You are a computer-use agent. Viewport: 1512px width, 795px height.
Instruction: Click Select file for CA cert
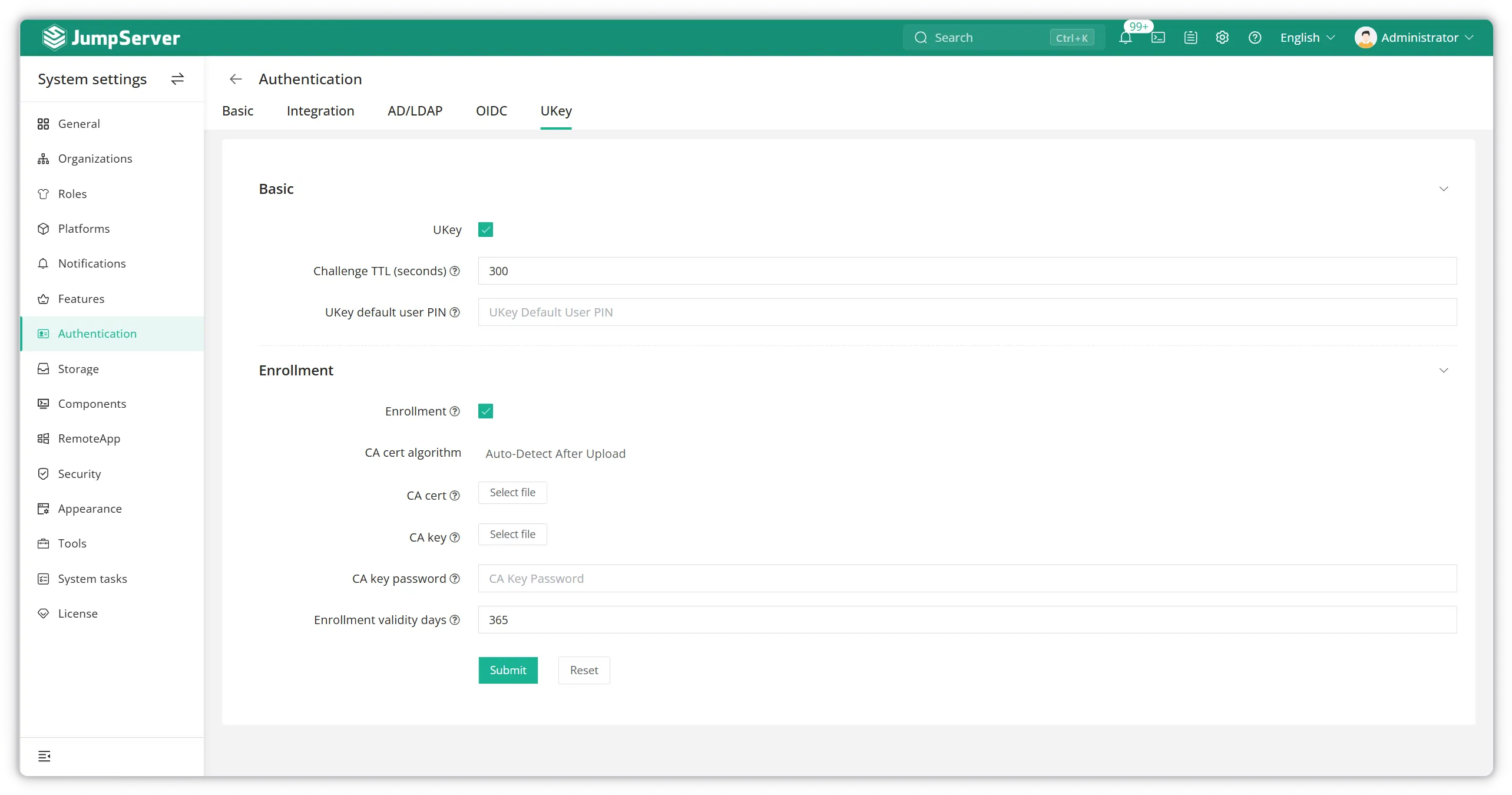tap(512, 493)
